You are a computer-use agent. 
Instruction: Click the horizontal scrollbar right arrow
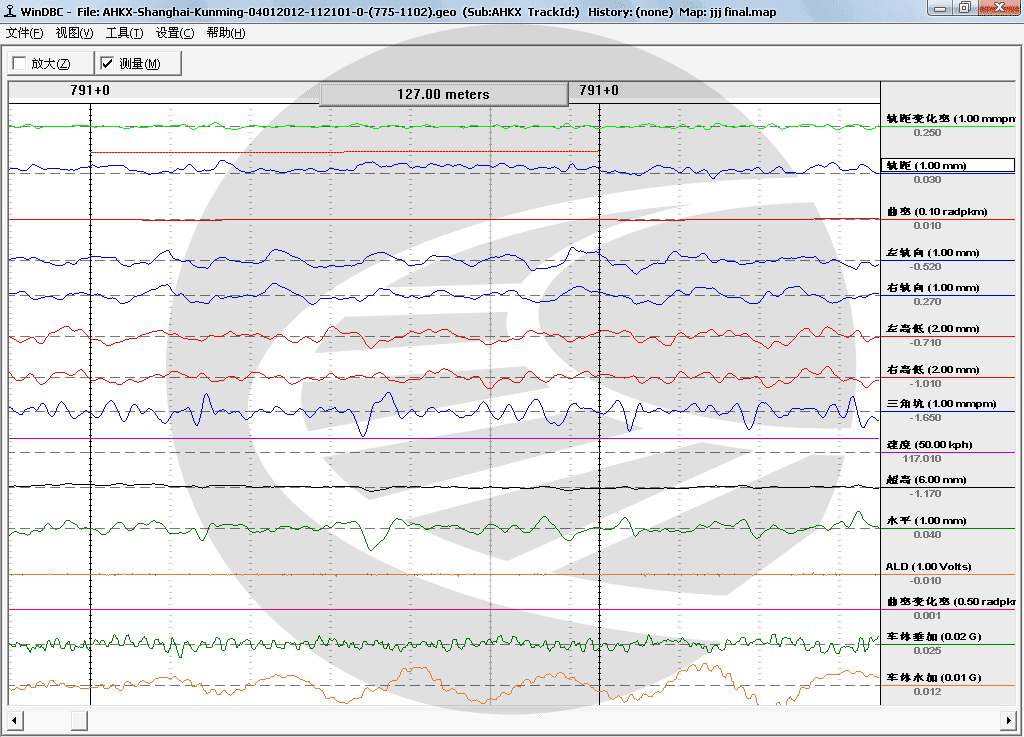click(x=1008, y=721)
